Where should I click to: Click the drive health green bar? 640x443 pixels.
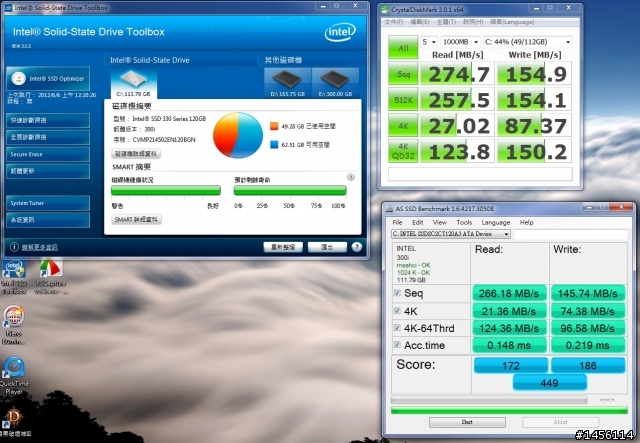[x=166, y=190]
